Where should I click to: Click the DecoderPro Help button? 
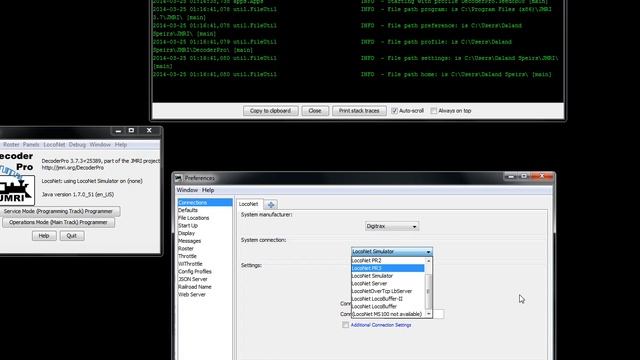pos(44,236)
